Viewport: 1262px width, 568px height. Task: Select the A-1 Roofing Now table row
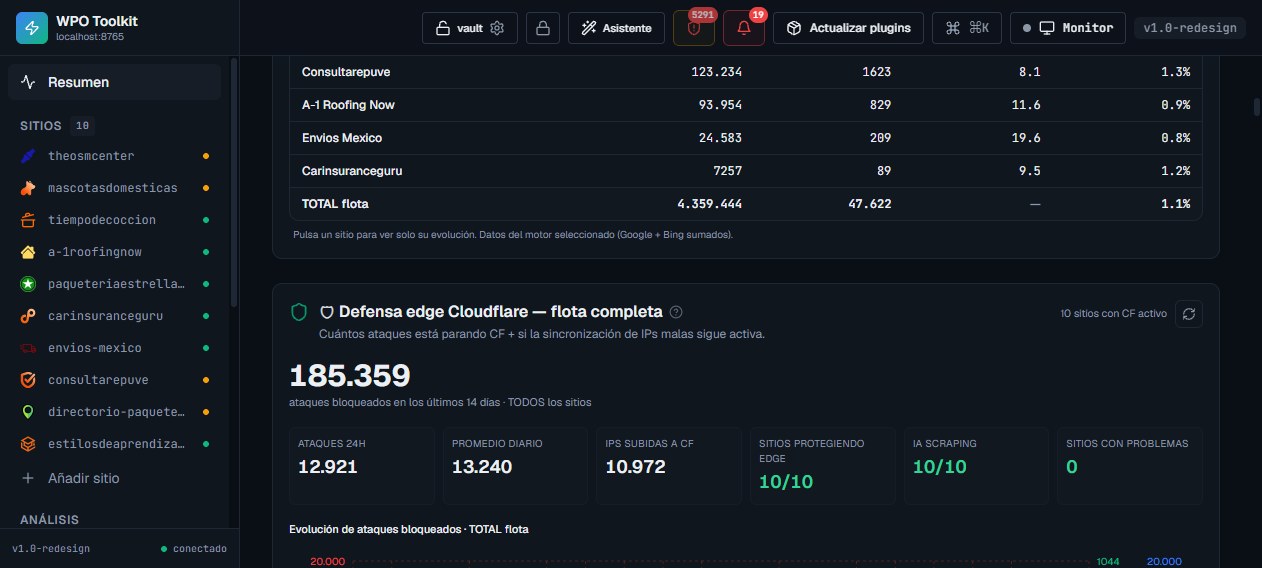click(x=745, y=105)
